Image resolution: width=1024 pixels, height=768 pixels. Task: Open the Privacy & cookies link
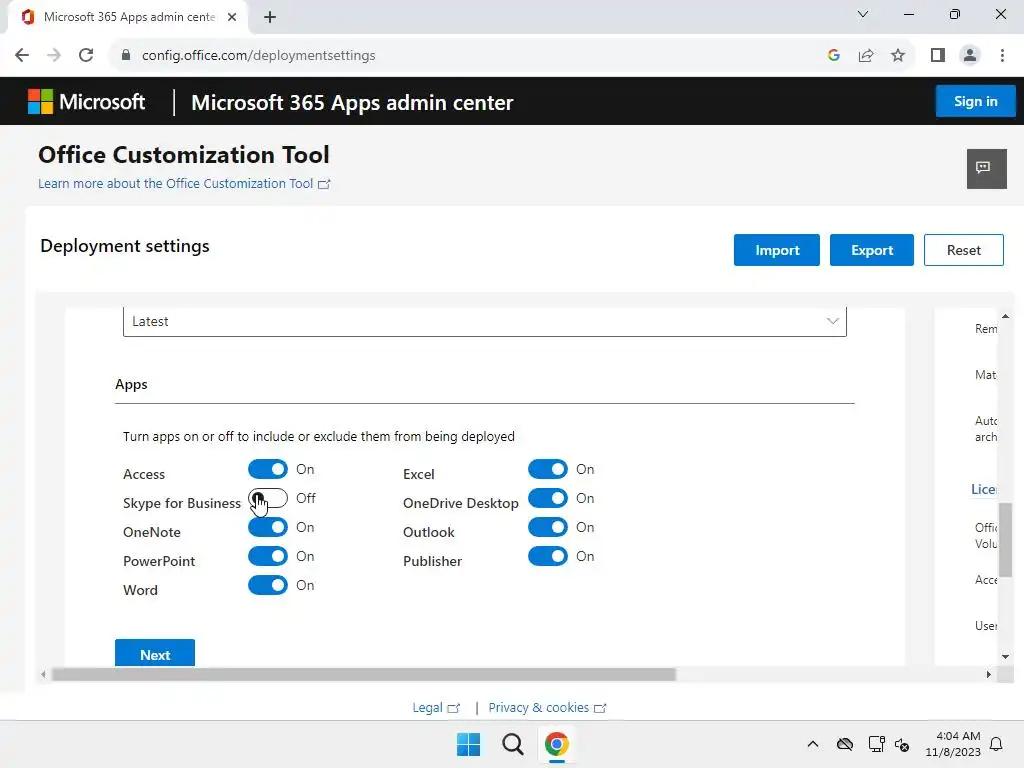pos(547,707)
